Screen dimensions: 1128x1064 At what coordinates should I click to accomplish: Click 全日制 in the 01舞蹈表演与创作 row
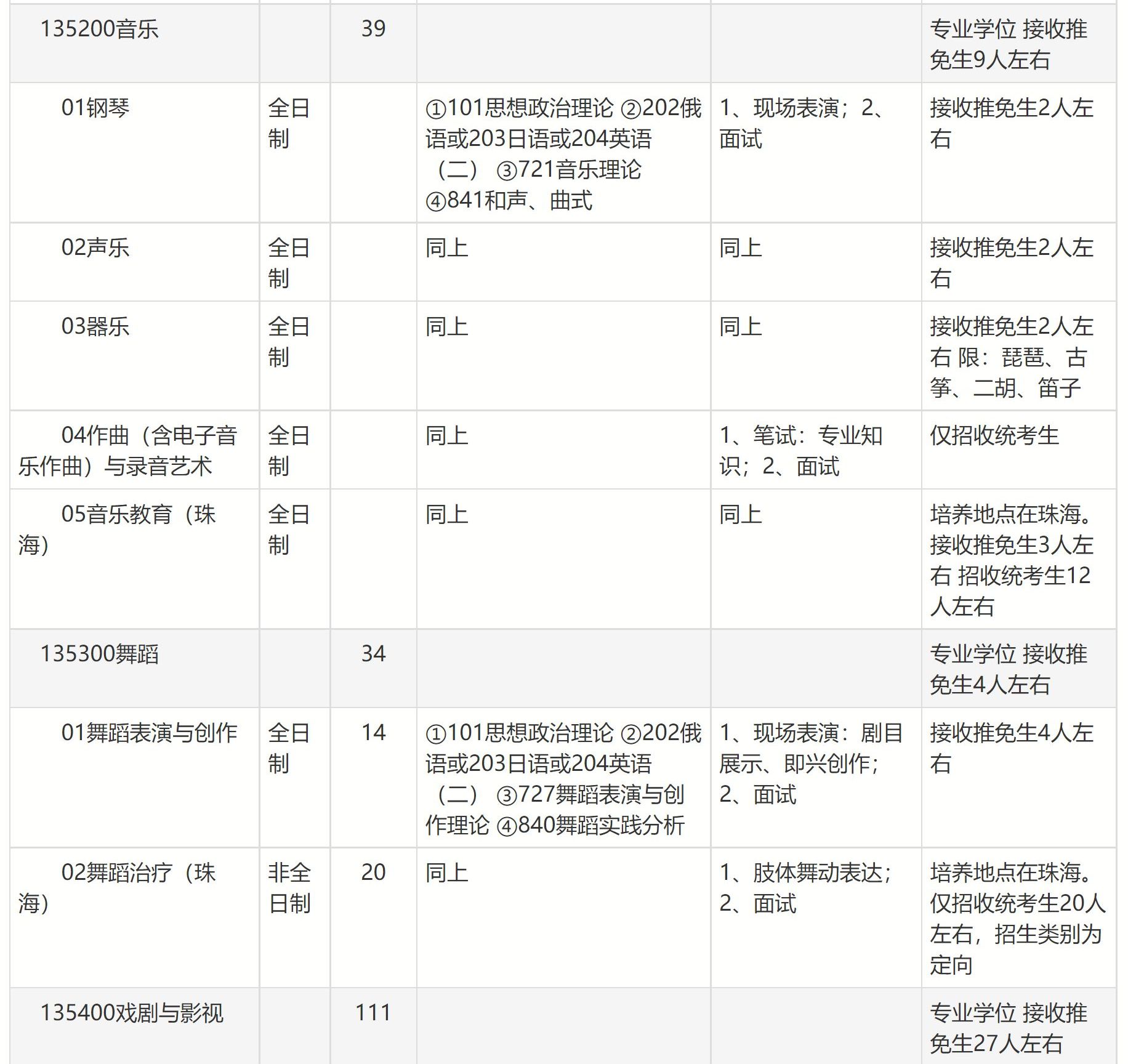coord(289,748)
